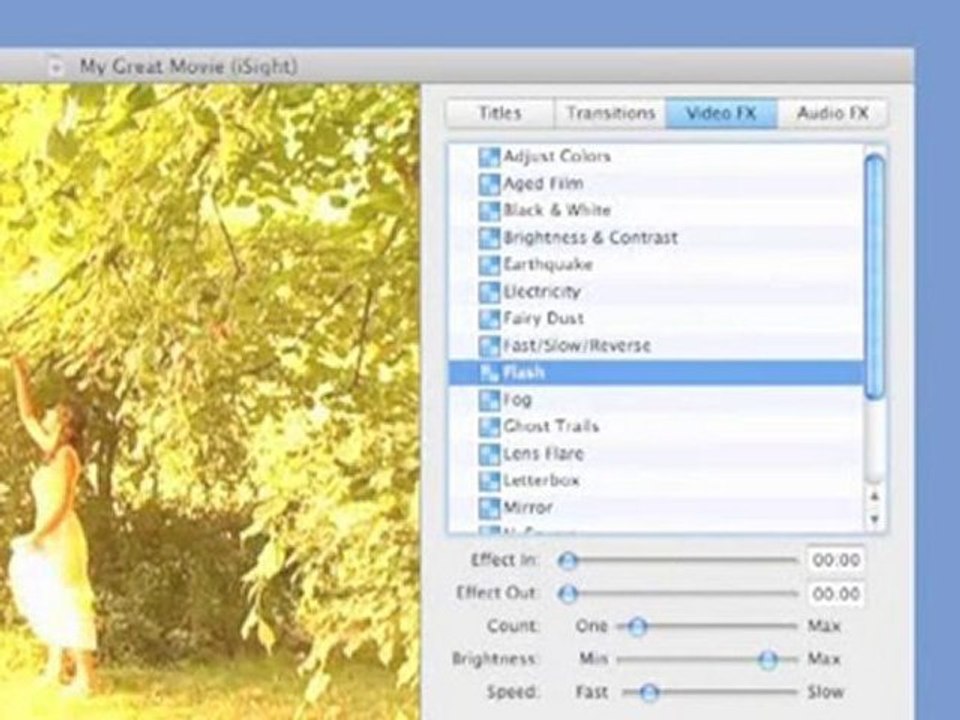Select Fog effect label
Viewport: 960px width, 720px height.
tap(517, 400)
